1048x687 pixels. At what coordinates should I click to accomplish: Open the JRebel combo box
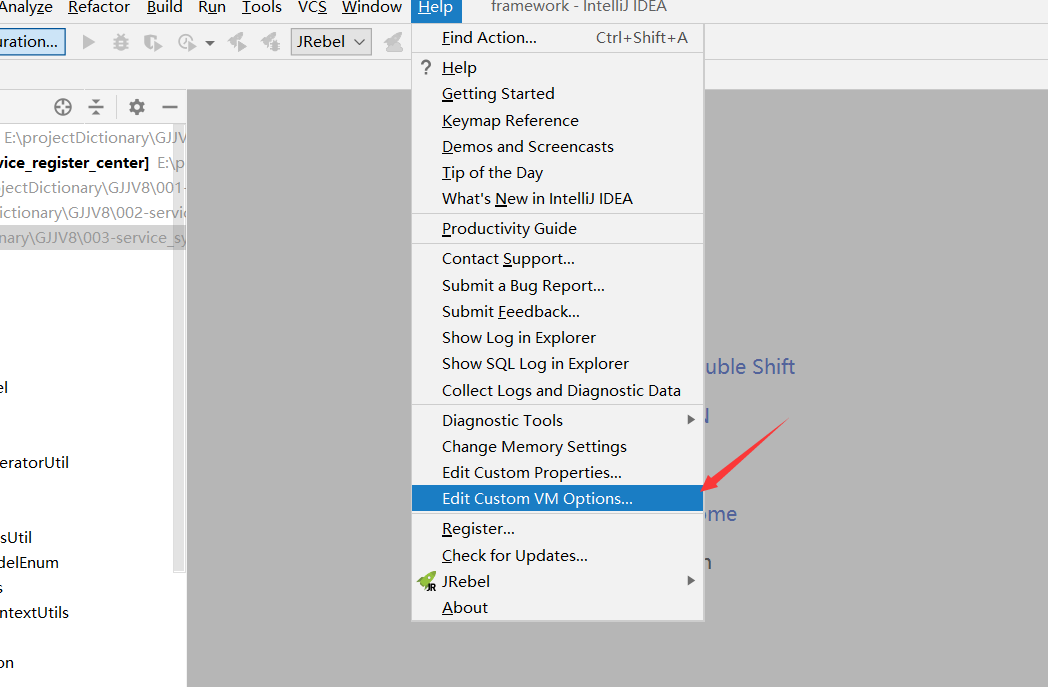click(x=331, y=41)
